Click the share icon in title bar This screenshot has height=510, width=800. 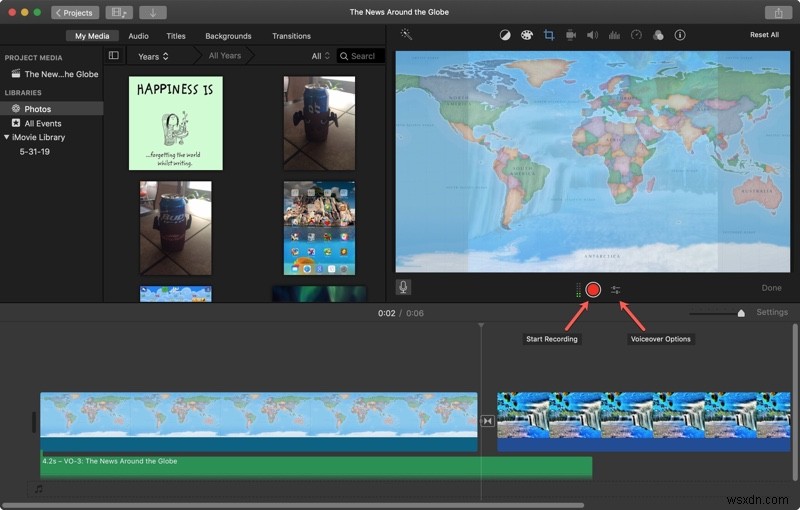(777, 12)
